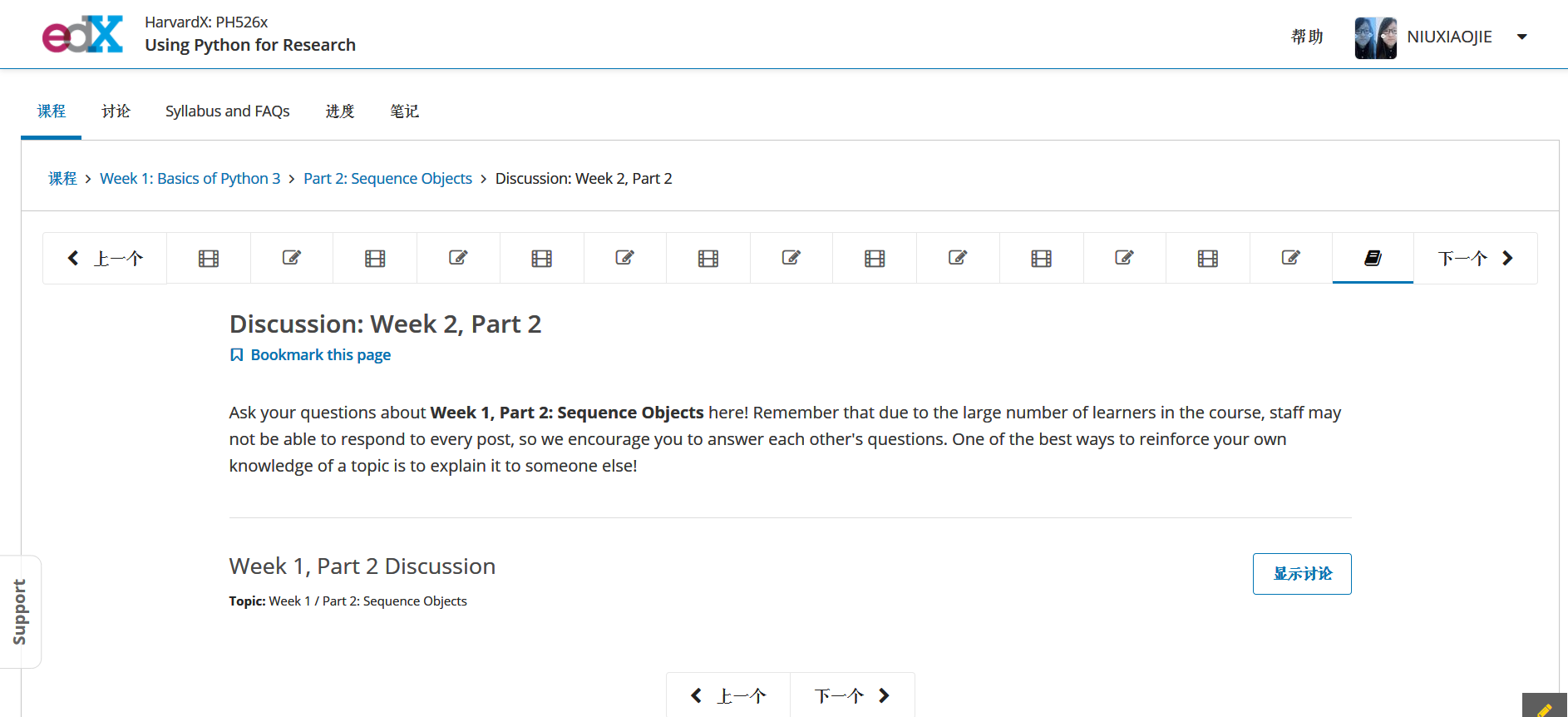1568x717 pixels.
Task: Go to next unit via top 下一个 button
Action: pos(1476,259)
